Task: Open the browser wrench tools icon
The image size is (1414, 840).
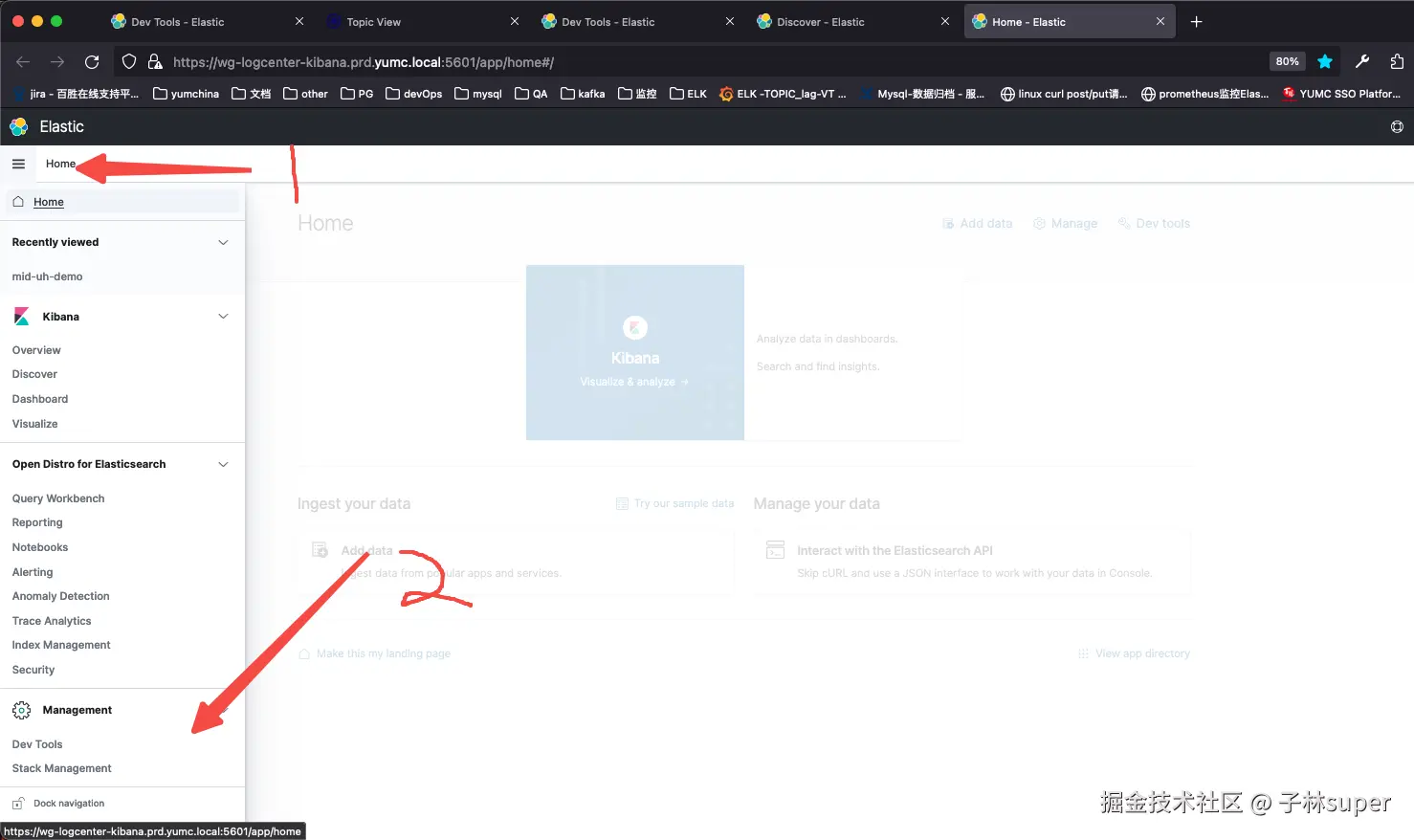Action: click(1362, 61)
